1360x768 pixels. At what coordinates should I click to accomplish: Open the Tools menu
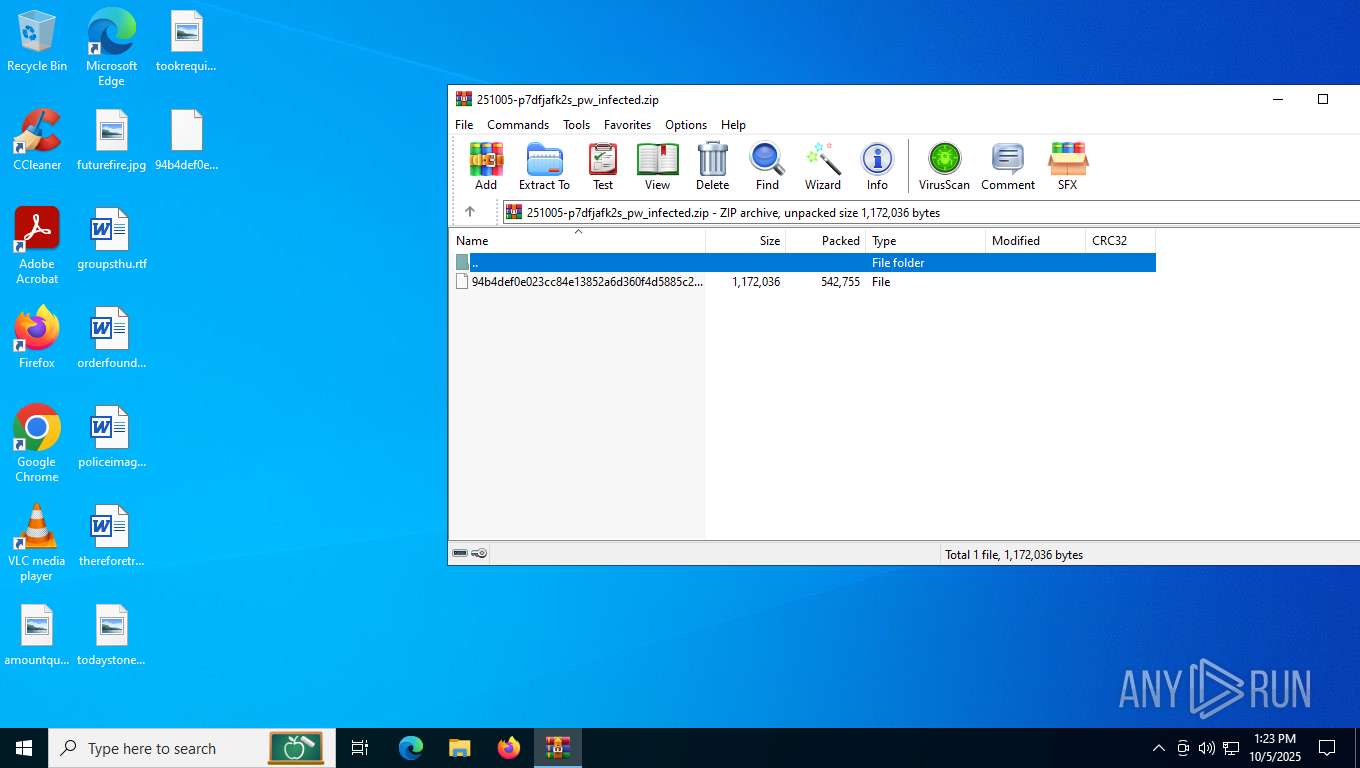576,124
